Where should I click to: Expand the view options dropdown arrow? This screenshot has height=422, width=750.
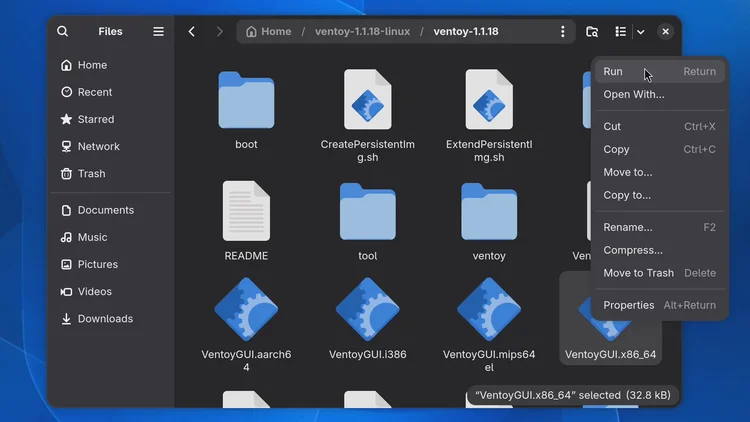point(640,32)
